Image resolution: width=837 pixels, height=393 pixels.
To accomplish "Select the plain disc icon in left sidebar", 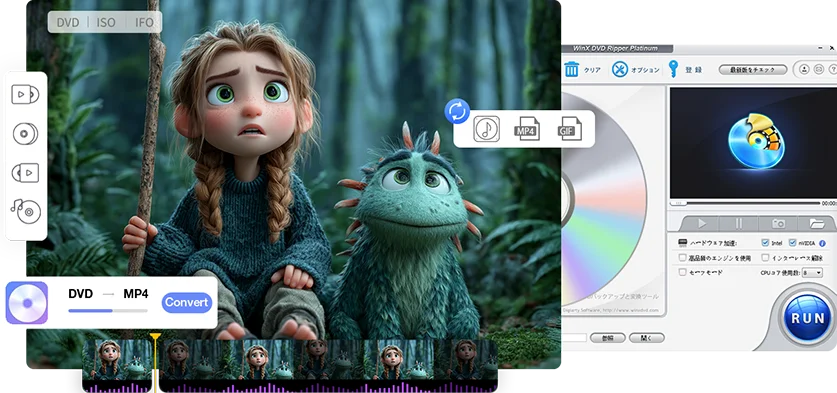I will click(x=25, y=133).
